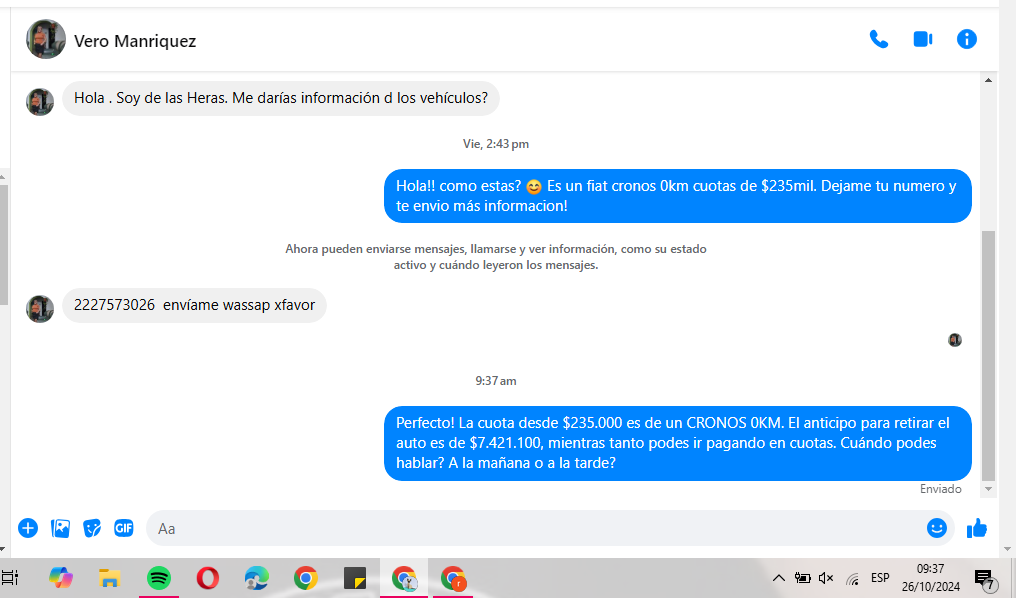Screen dimensions: 1016x598
Task: Click the avatar beside the "Hola . Soy de las Heras" message
Action: [x=40, y=102]
